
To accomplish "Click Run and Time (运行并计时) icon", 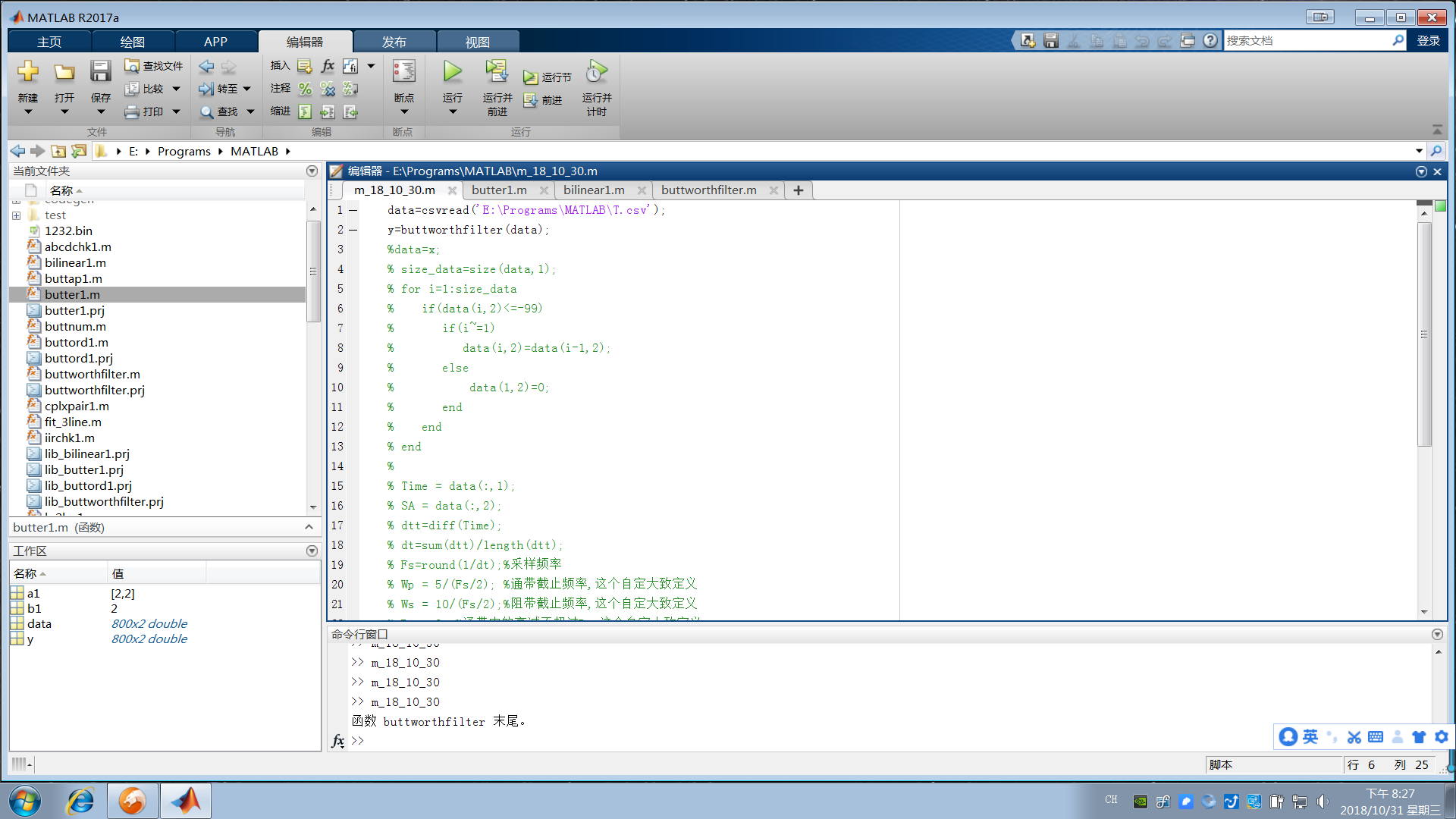I will (596, 72).
